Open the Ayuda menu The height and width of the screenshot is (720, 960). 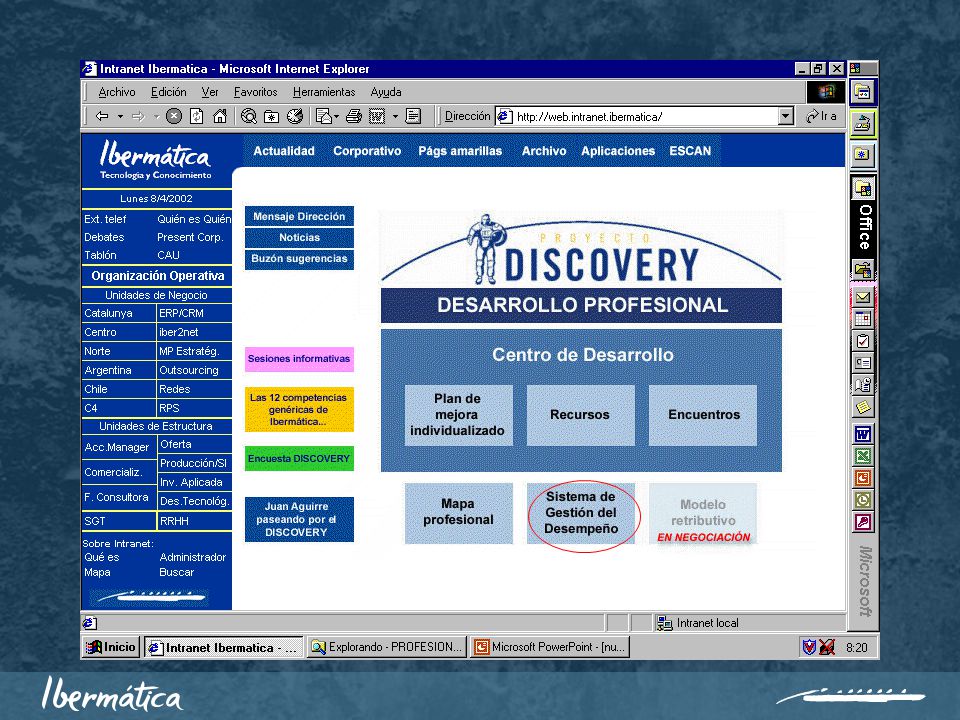pos(386,92)
